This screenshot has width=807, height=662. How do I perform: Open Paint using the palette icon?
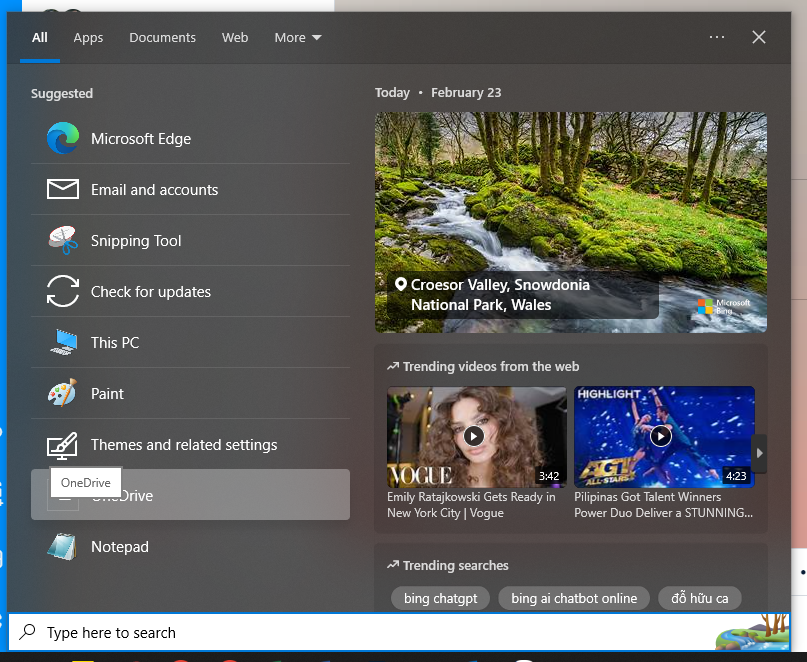[63, 393]
